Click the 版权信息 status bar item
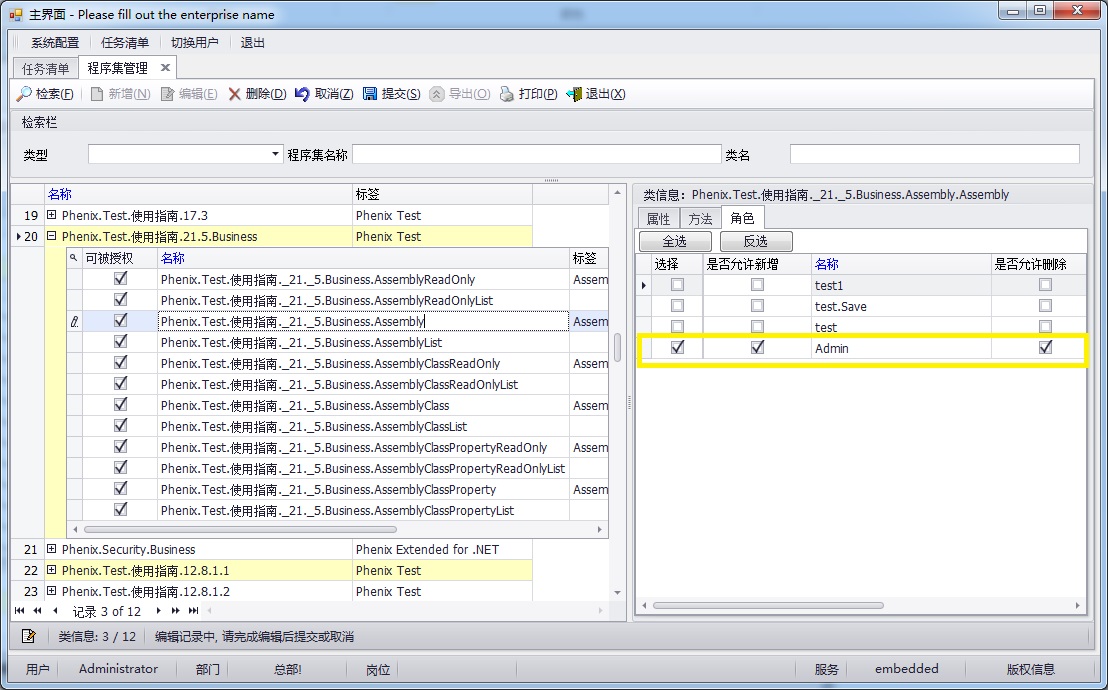The width and height of the screenshot is (1108, 690). 1031,669
